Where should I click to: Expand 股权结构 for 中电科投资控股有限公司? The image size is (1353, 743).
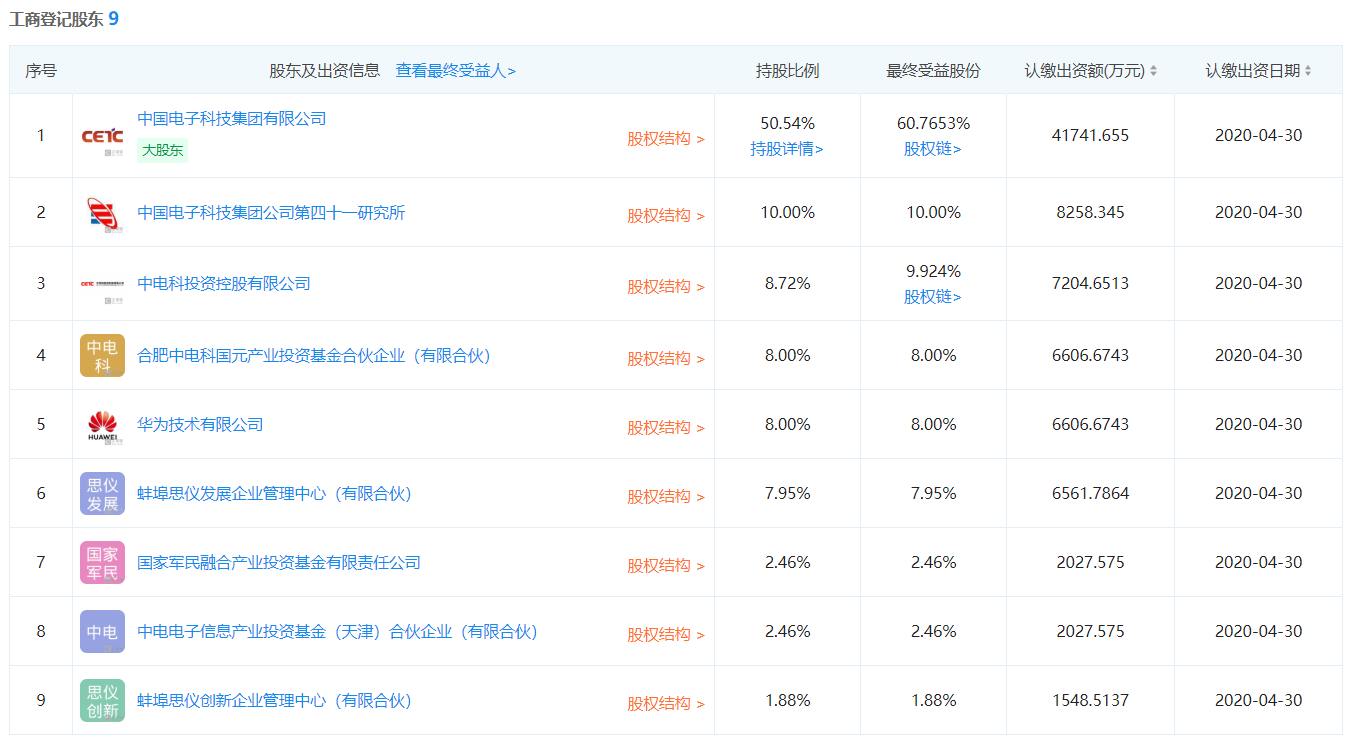point(666,287)
